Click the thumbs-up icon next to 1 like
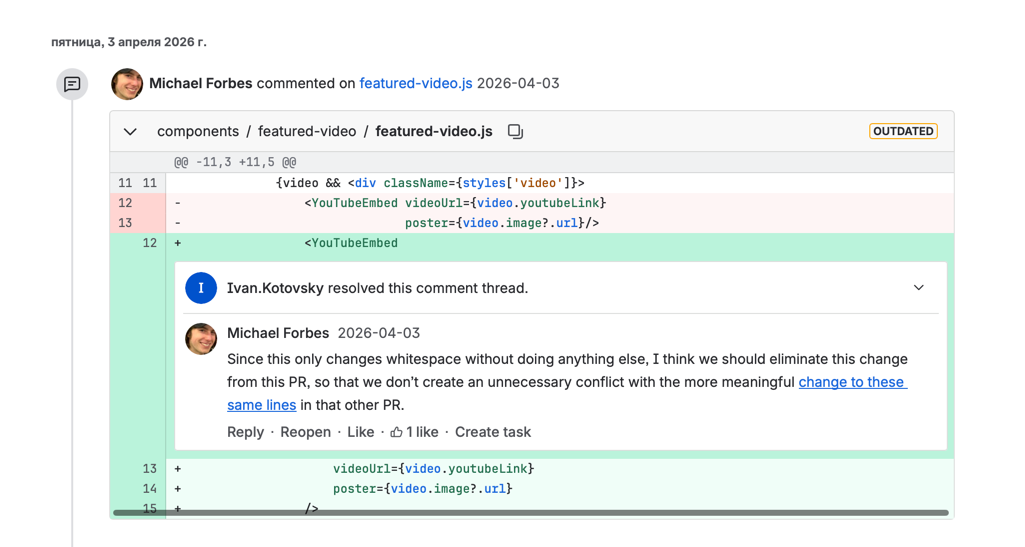 pos(397,432)
